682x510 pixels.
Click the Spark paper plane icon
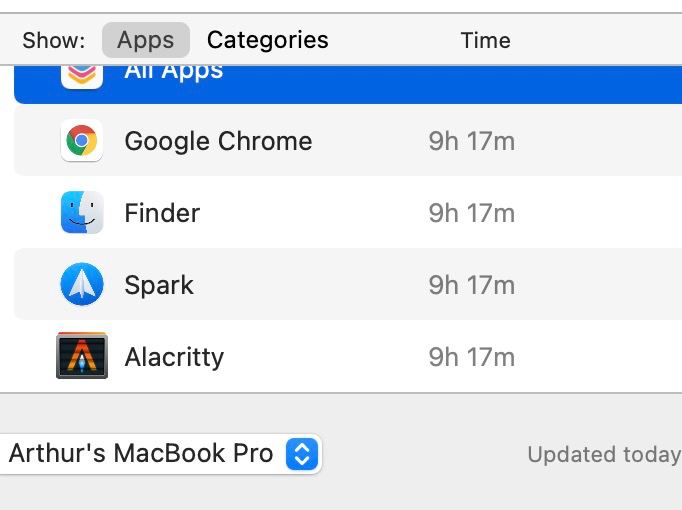(82, 284)
